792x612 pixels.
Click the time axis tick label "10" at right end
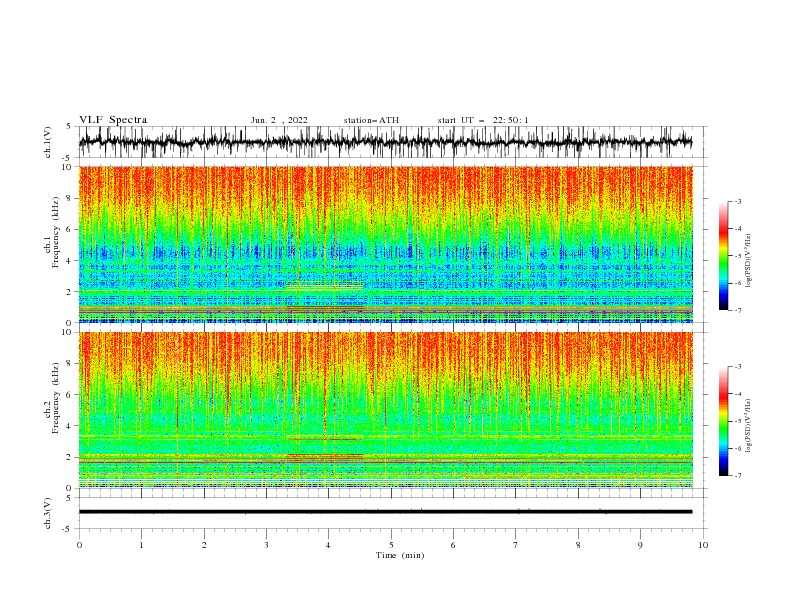point(703,545)
